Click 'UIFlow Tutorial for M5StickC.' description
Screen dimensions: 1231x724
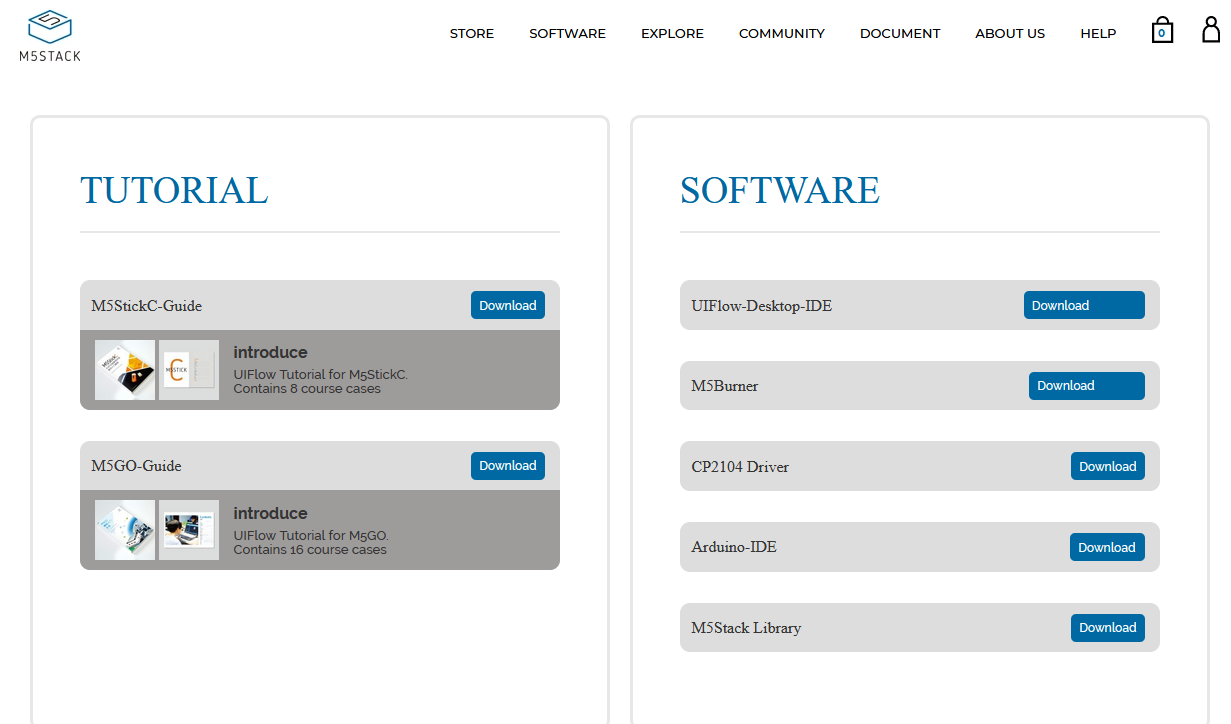[321, 375]
